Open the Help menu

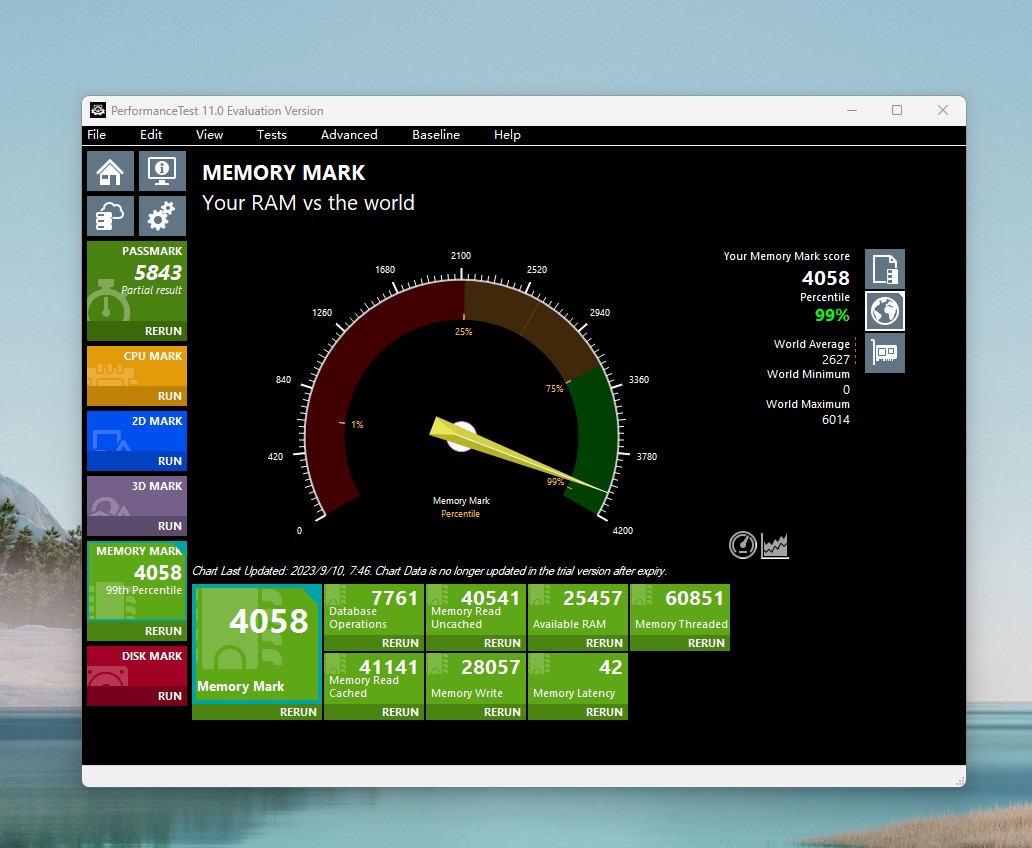tap(507, 134)
